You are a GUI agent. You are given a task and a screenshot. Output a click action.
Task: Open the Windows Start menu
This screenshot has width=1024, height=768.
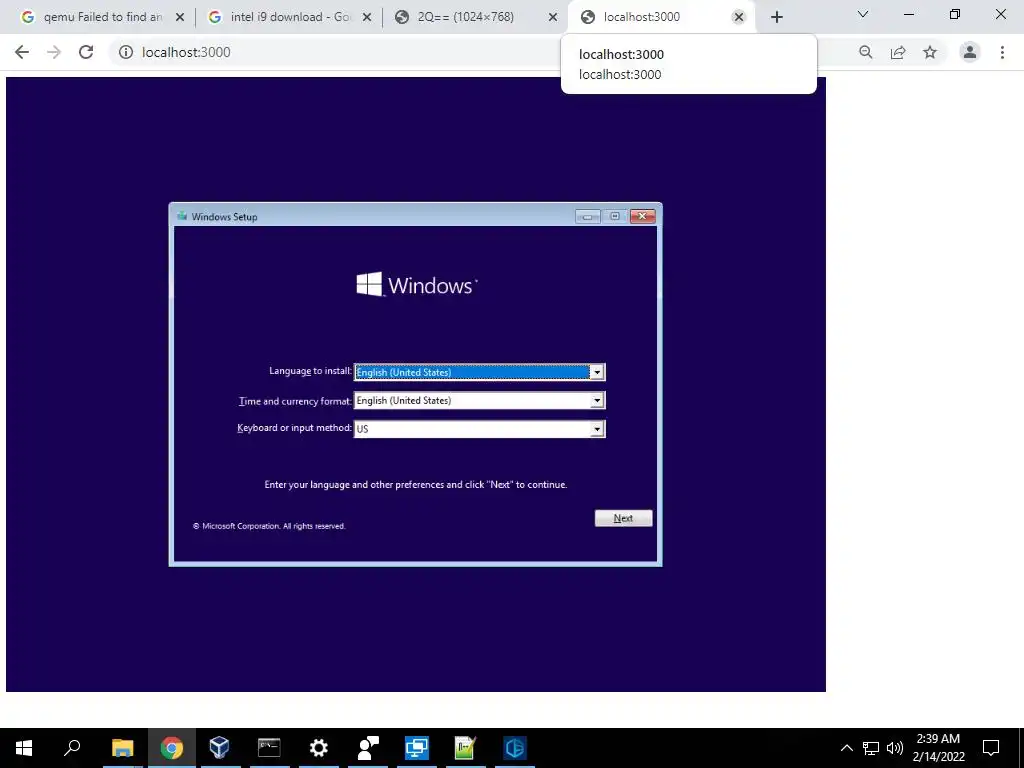pyautogui.click(x=24, y=748)
